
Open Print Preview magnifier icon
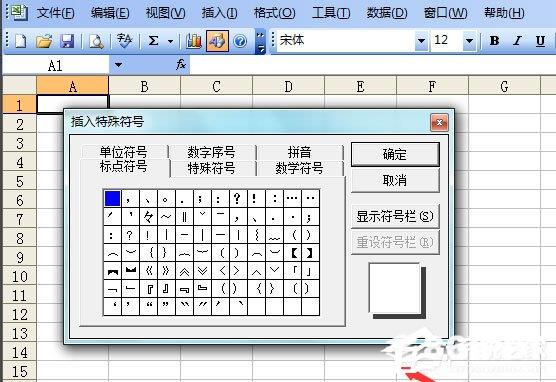point(96,41)
